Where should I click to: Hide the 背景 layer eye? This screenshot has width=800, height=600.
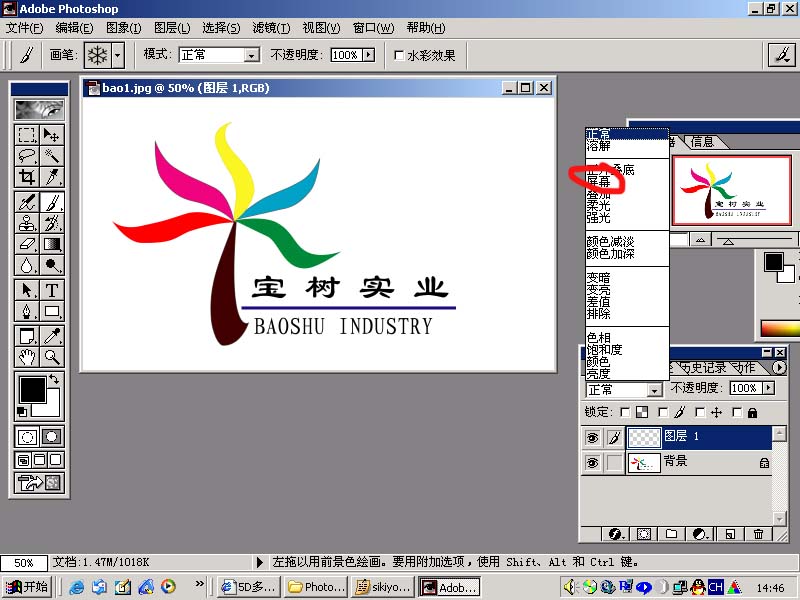pos(592,463)
